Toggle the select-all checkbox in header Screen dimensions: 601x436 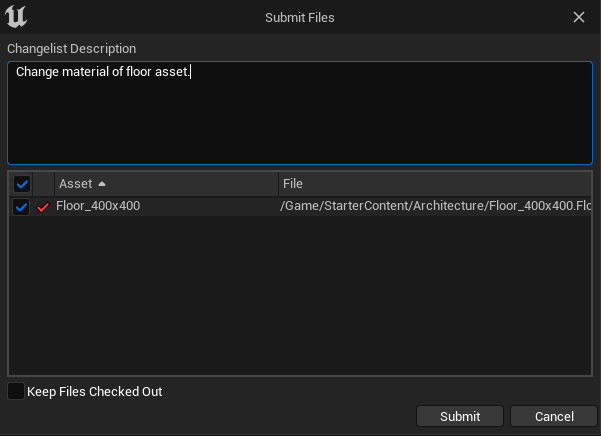[22, 184]
